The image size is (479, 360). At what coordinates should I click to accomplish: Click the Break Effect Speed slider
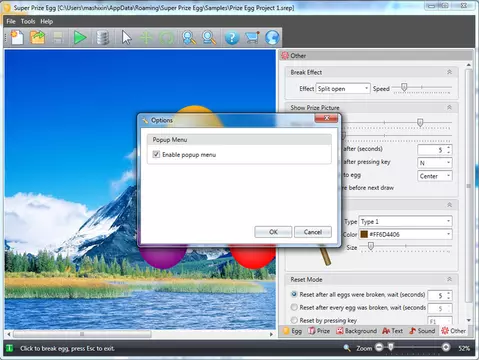422,88
